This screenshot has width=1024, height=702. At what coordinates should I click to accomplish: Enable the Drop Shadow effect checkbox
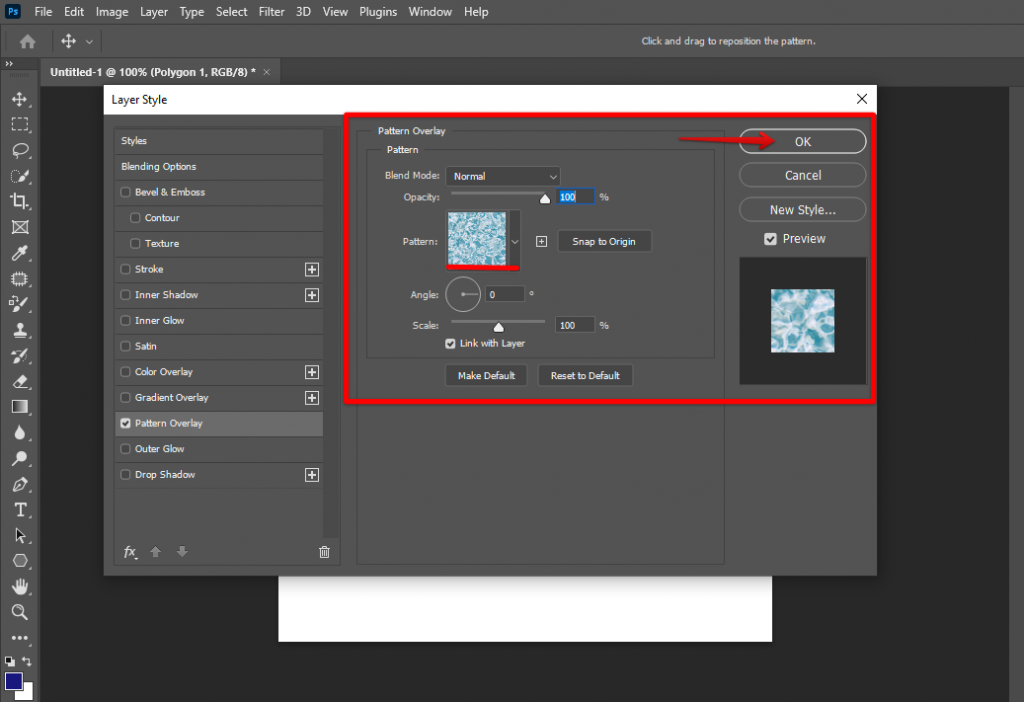point(126,475)
